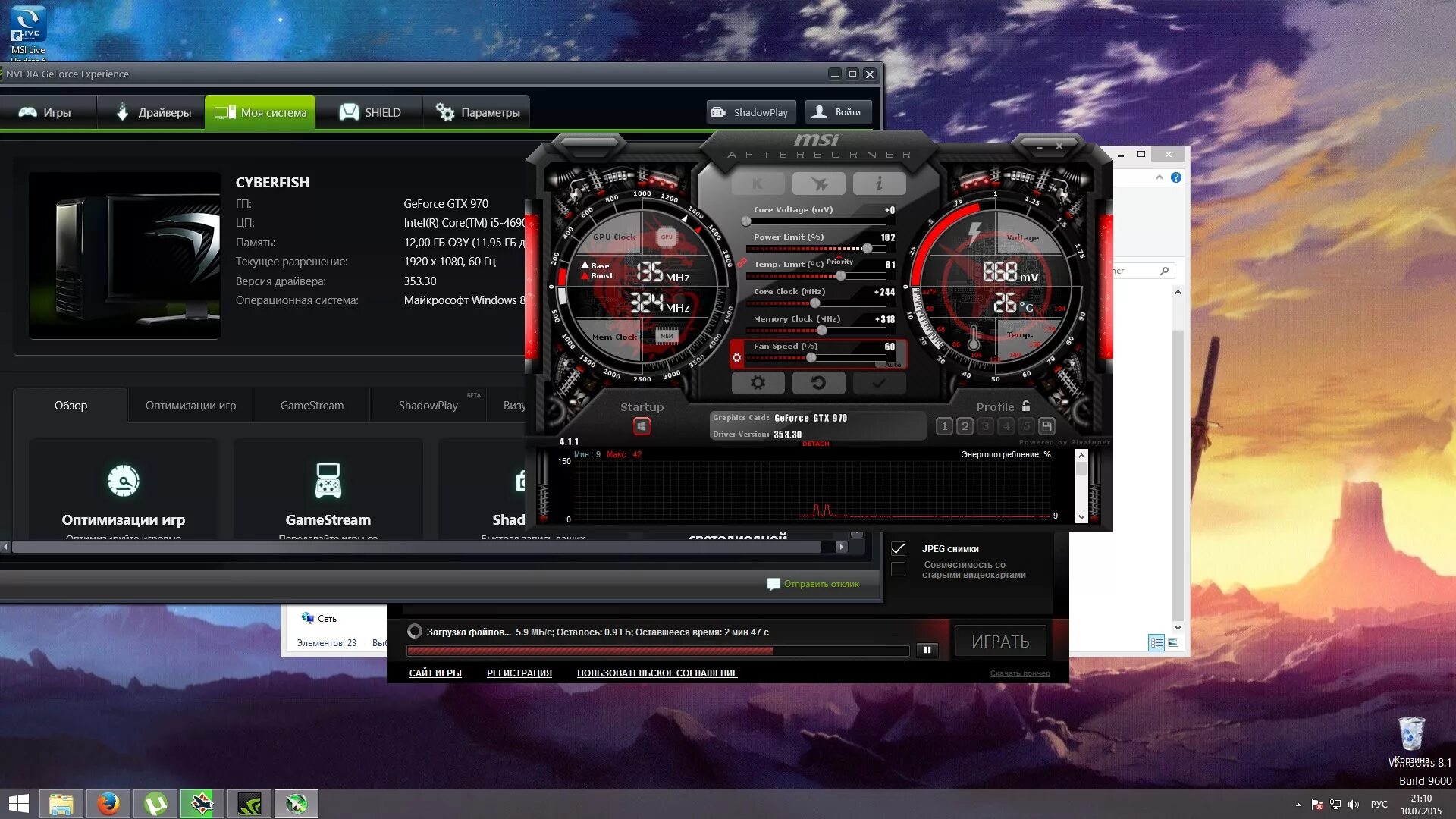Image resolution: width=1456 pixels, height=819 pixels.
Task: Click the computer thumbnail image in My System
Action: [x=125, y=256]
